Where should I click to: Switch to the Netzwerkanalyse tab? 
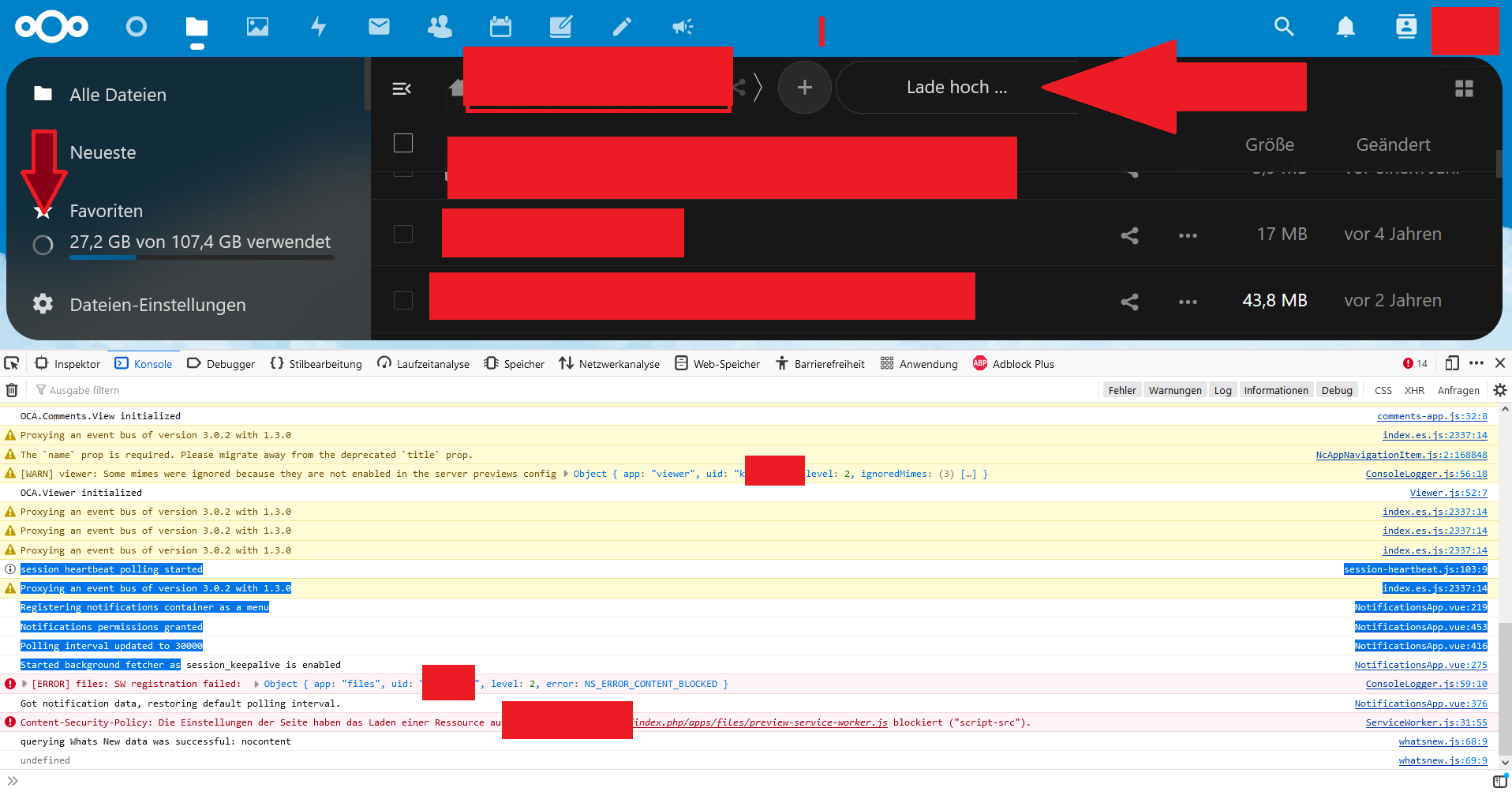pyautogui.click(x=609, y=364)
